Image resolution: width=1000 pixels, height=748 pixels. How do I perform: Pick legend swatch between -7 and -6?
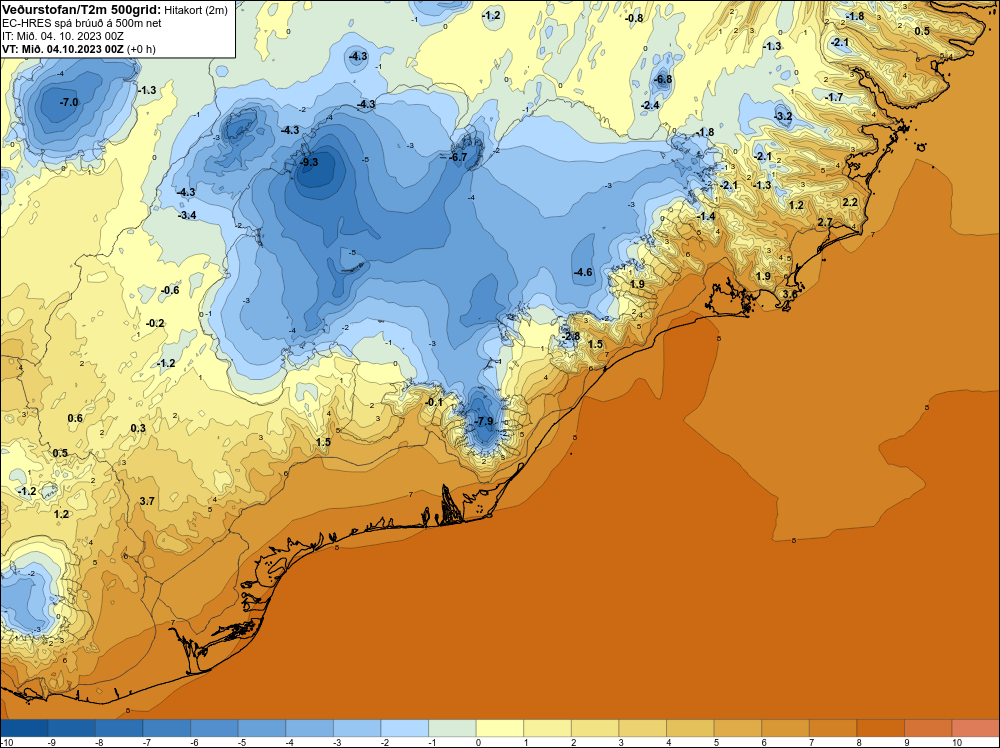pyautogui.click(x=167, y=728)
